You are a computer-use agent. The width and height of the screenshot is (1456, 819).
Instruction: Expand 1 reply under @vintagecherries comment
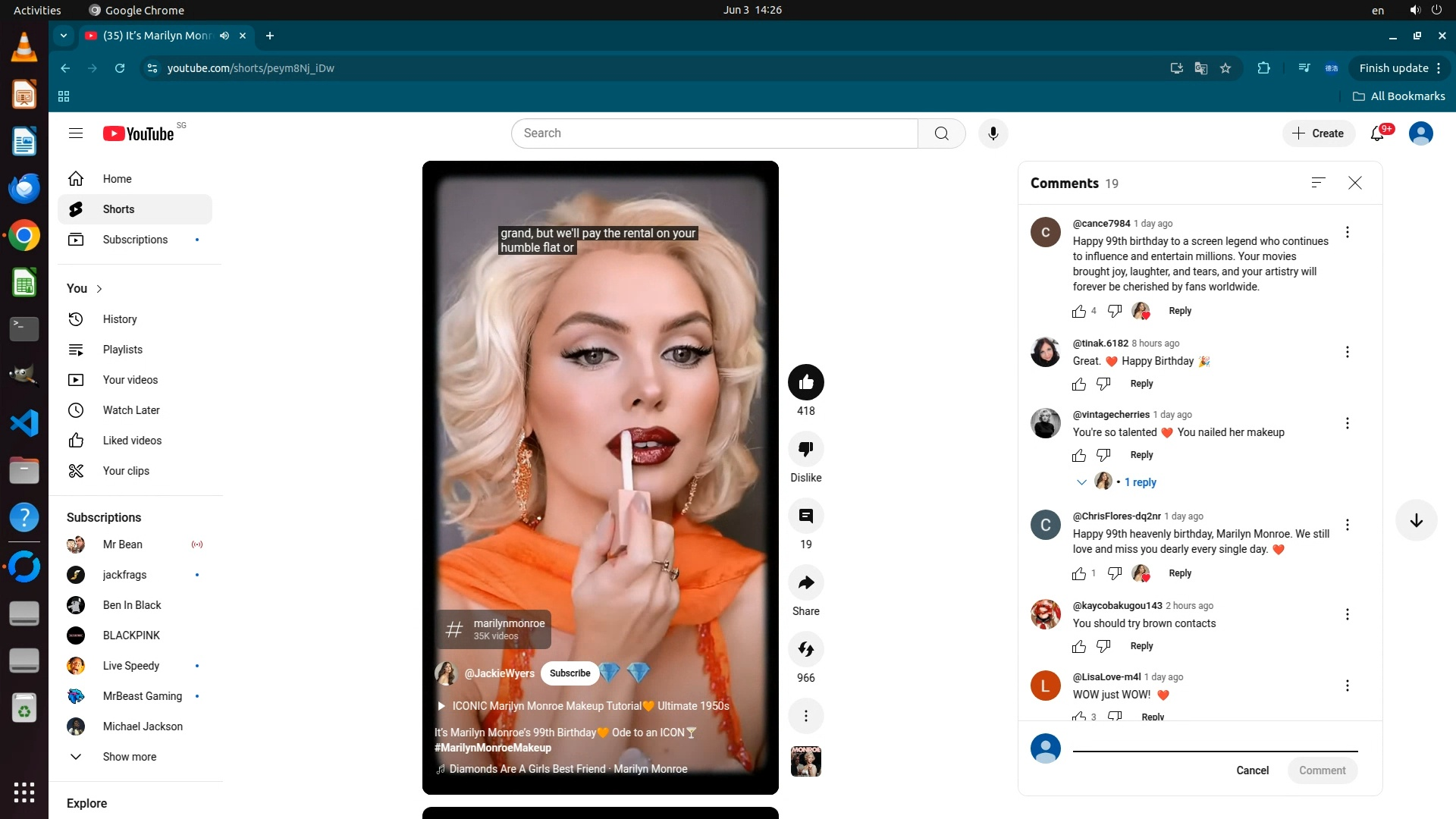click(x=1139, y=482)
